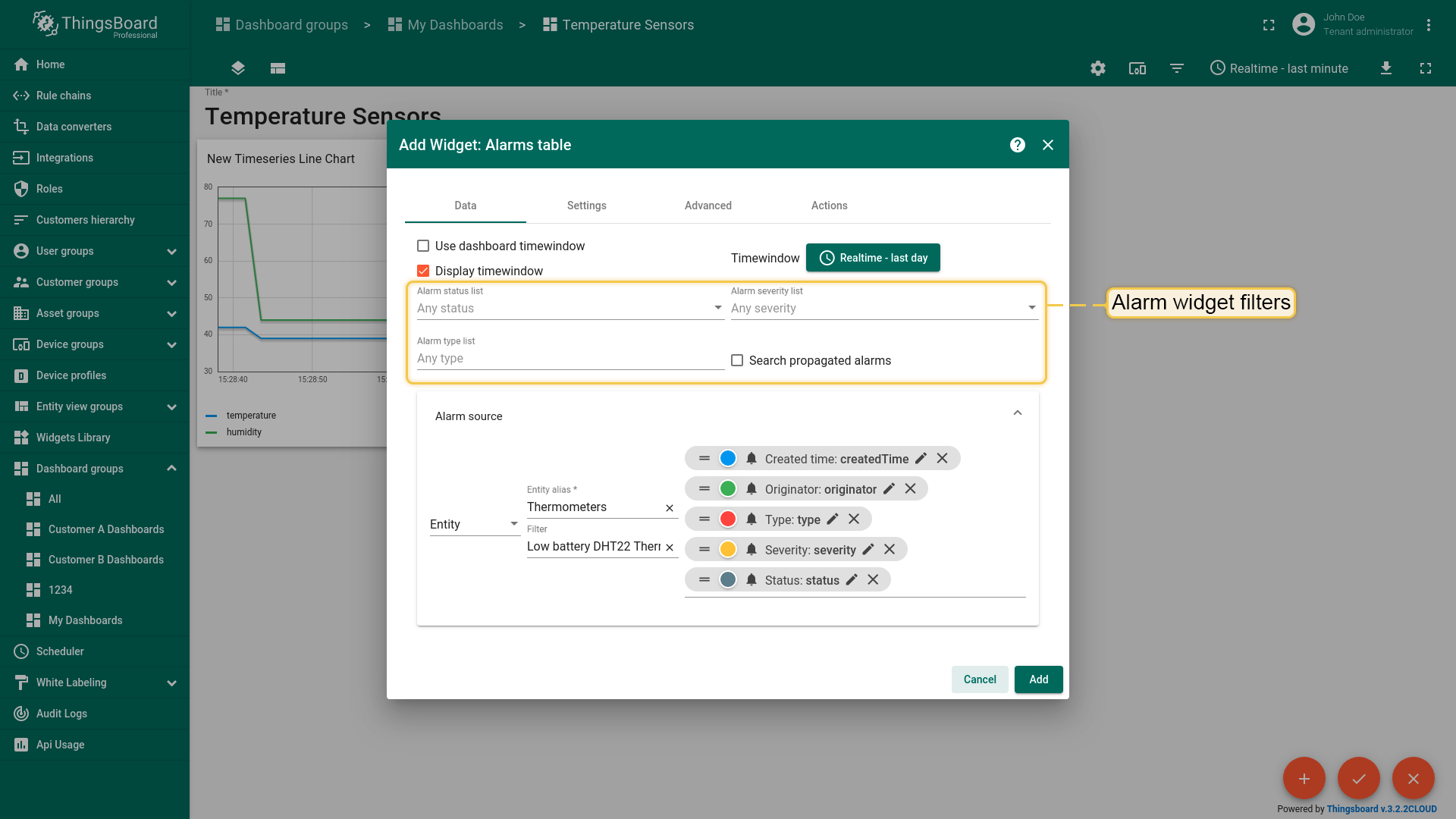
Task: Expand User groups in sidebar
Action: tap(171, 251)
